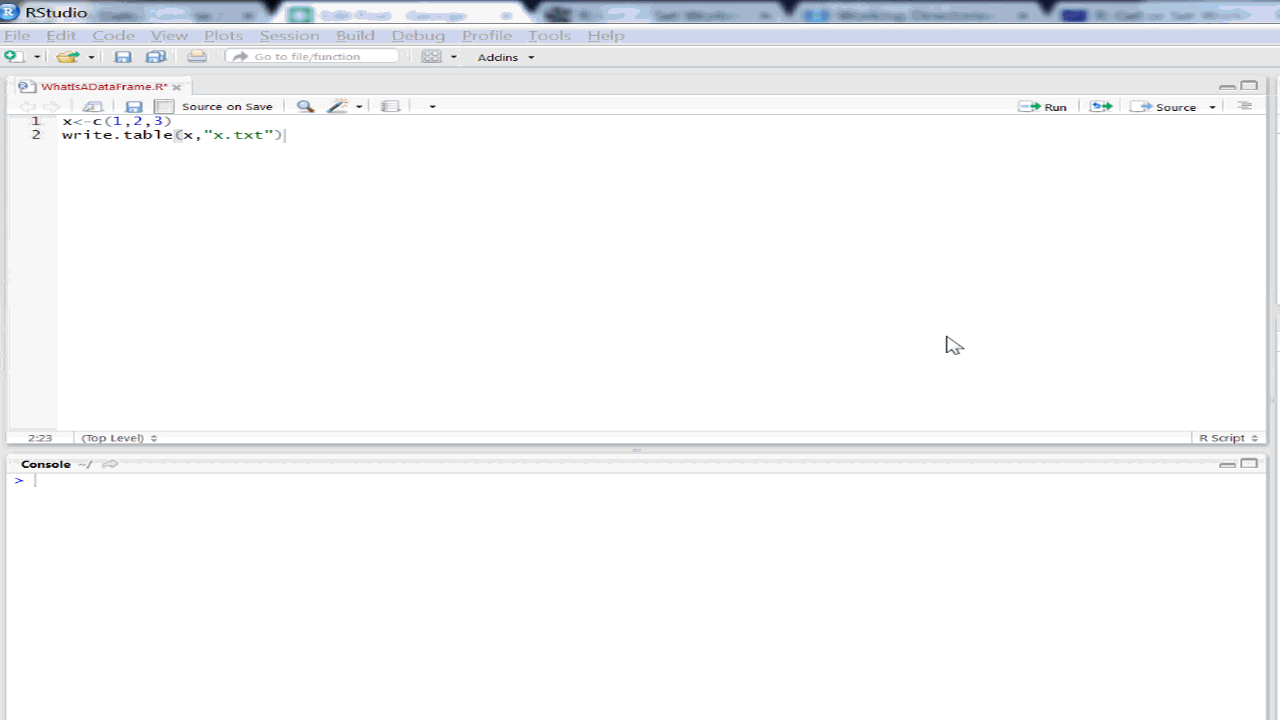Open the Addins dropdown
Screen dimensions: 1280x720
(x=506, y=57)
